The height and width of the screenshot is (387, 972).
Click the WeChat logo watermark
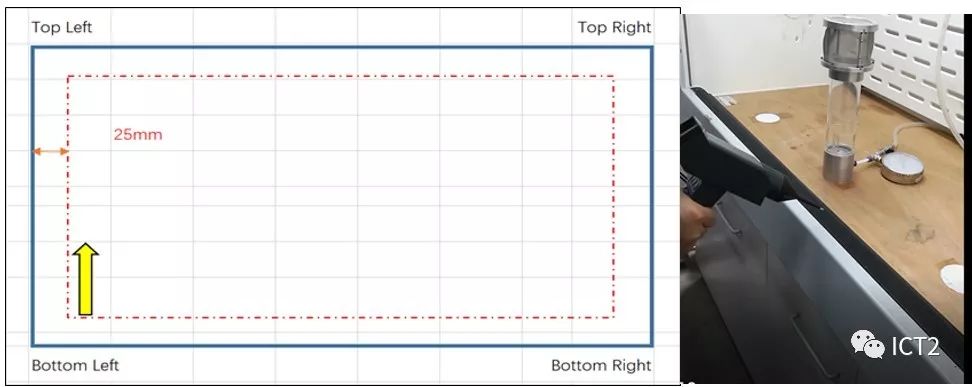(x=867, y=344)
